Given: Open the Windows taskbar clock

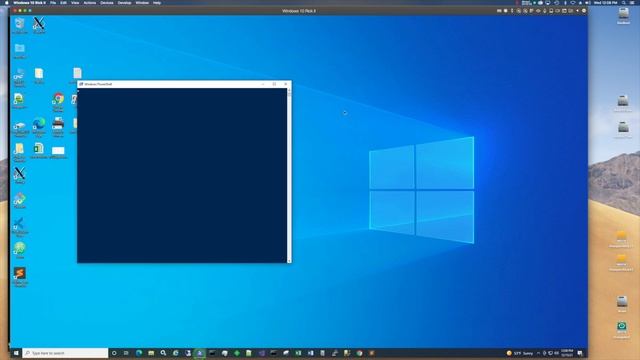Looking at the screenshot, I should pos(567,353).
